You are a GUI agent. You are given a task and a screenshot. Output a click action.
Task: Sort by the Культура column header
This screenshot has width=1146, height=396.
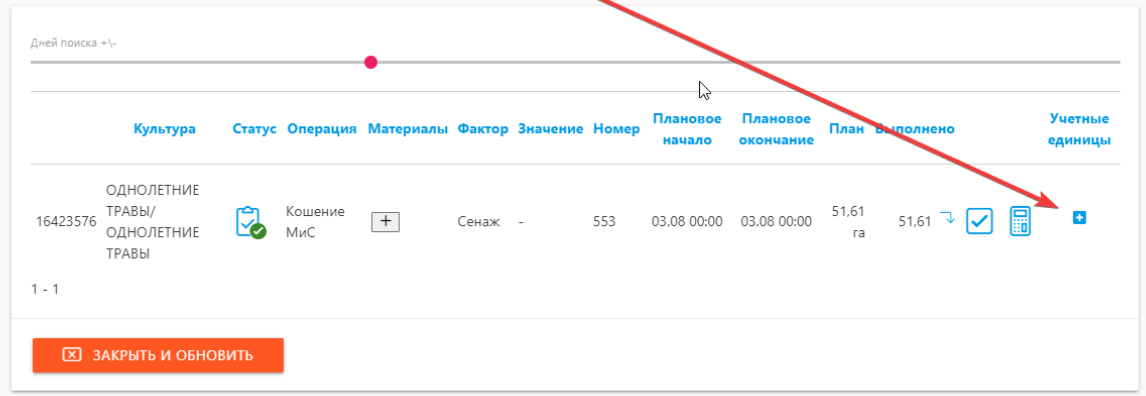164,129
